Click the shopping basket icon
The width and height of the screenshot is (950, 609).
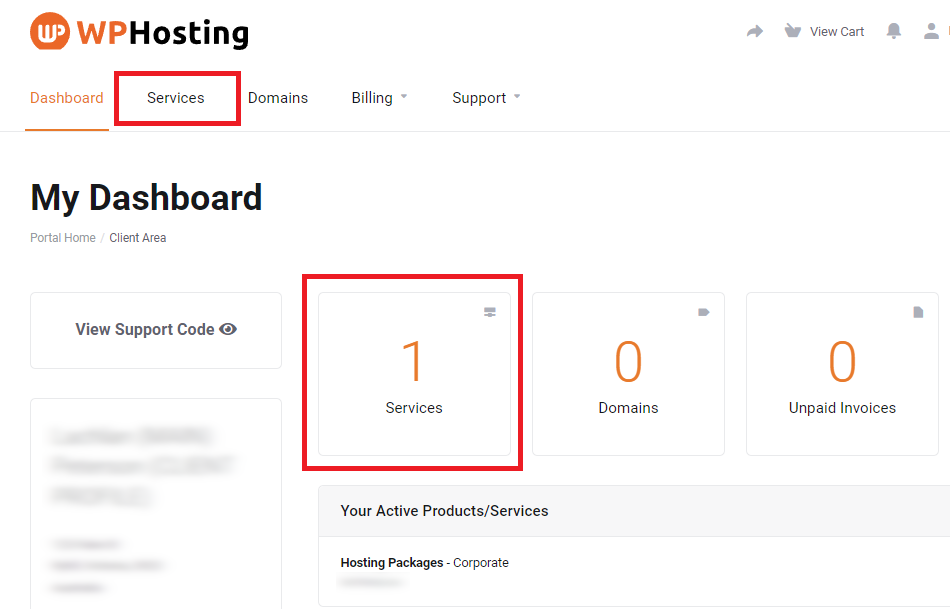pos(793,31)
